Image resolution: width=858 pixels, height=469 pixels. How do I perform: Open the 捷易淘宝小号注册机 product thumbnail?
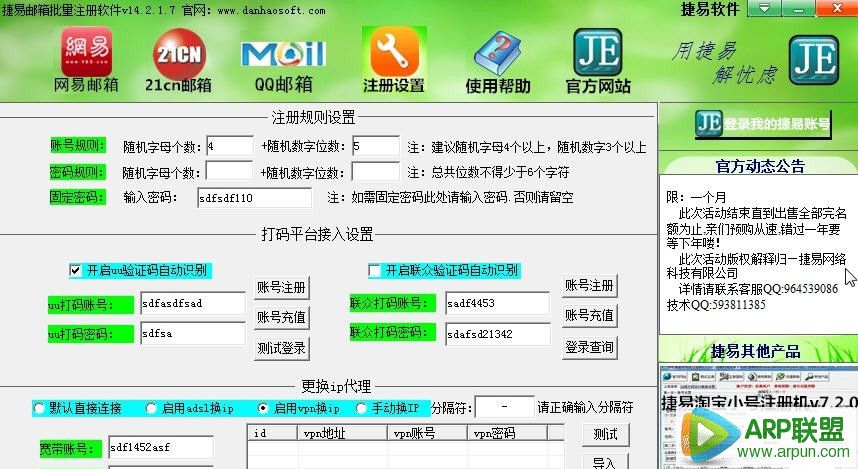[758, 419]
